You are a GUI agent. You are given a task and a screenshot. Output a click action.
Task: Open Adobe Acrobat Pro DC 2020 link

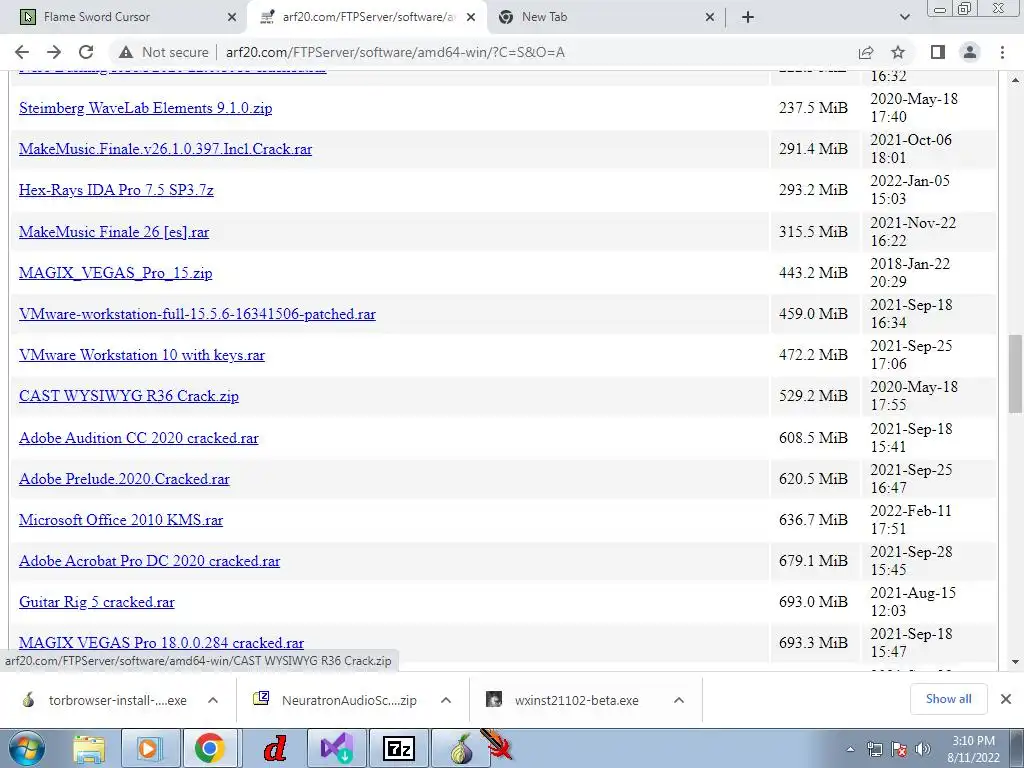tap(150, 561)
